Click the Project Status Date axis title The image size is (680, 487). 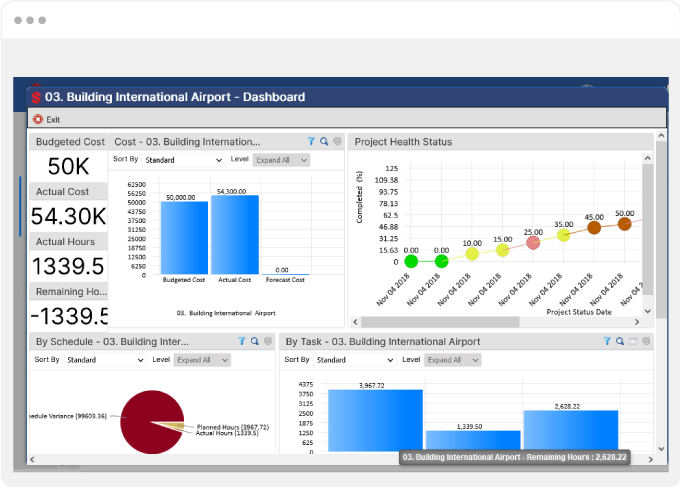point(579,312)
